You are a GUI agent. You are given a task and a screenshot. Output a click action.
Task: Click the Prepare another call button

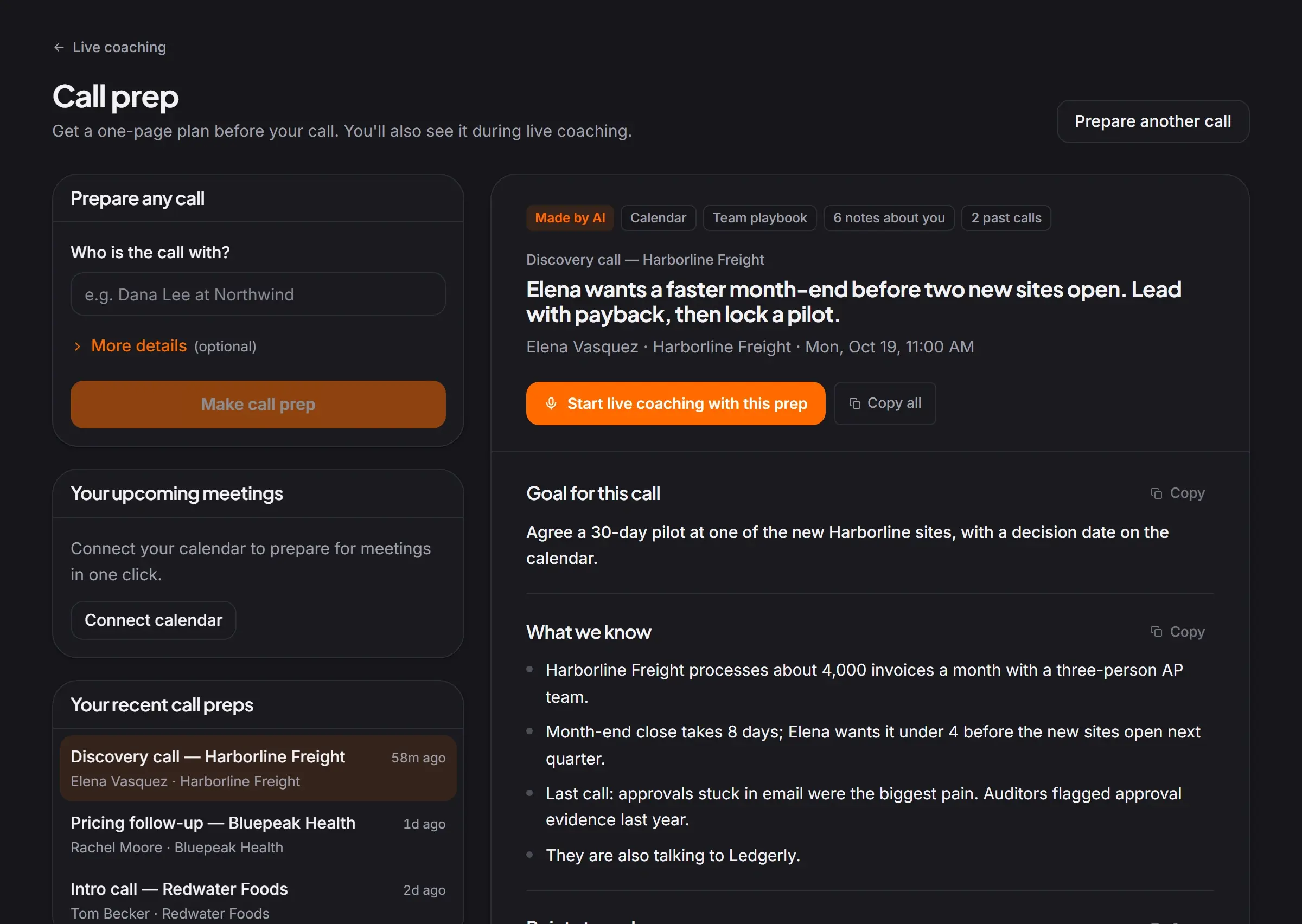click(1152, 121)
